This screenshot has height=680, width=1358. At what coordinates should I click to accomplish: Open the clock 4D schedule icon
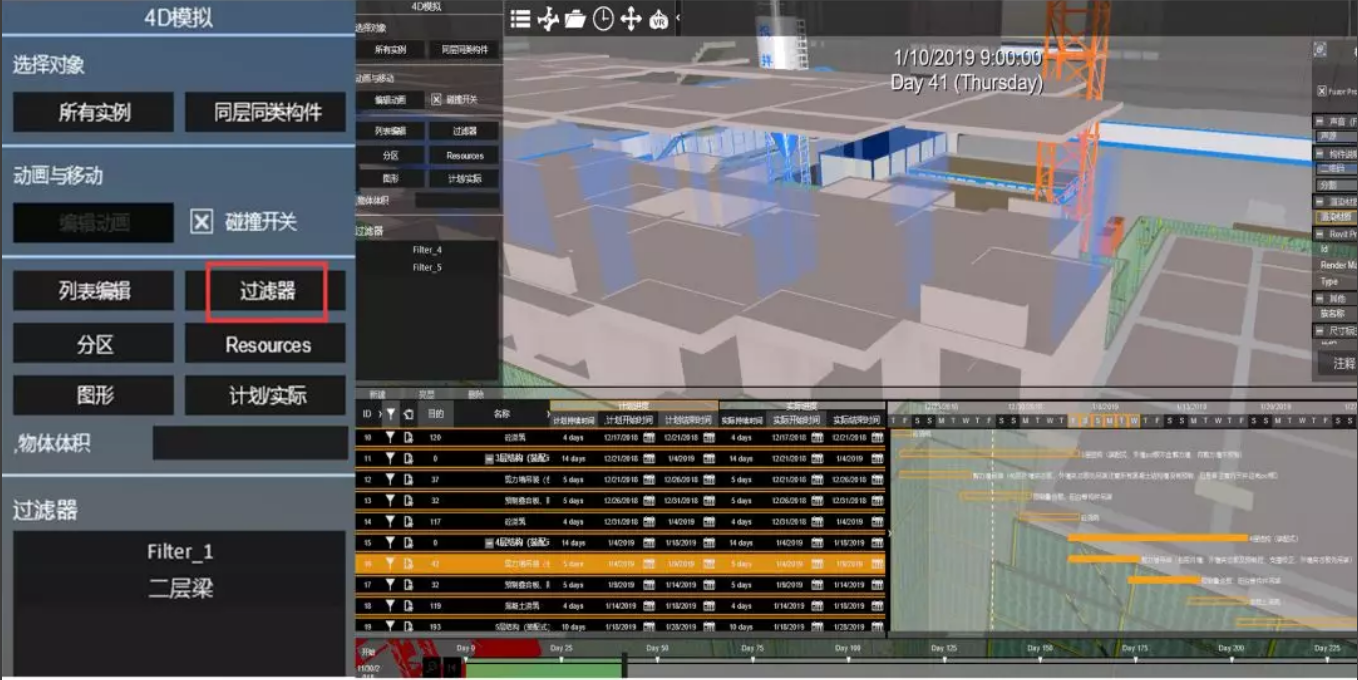[603, 19]
